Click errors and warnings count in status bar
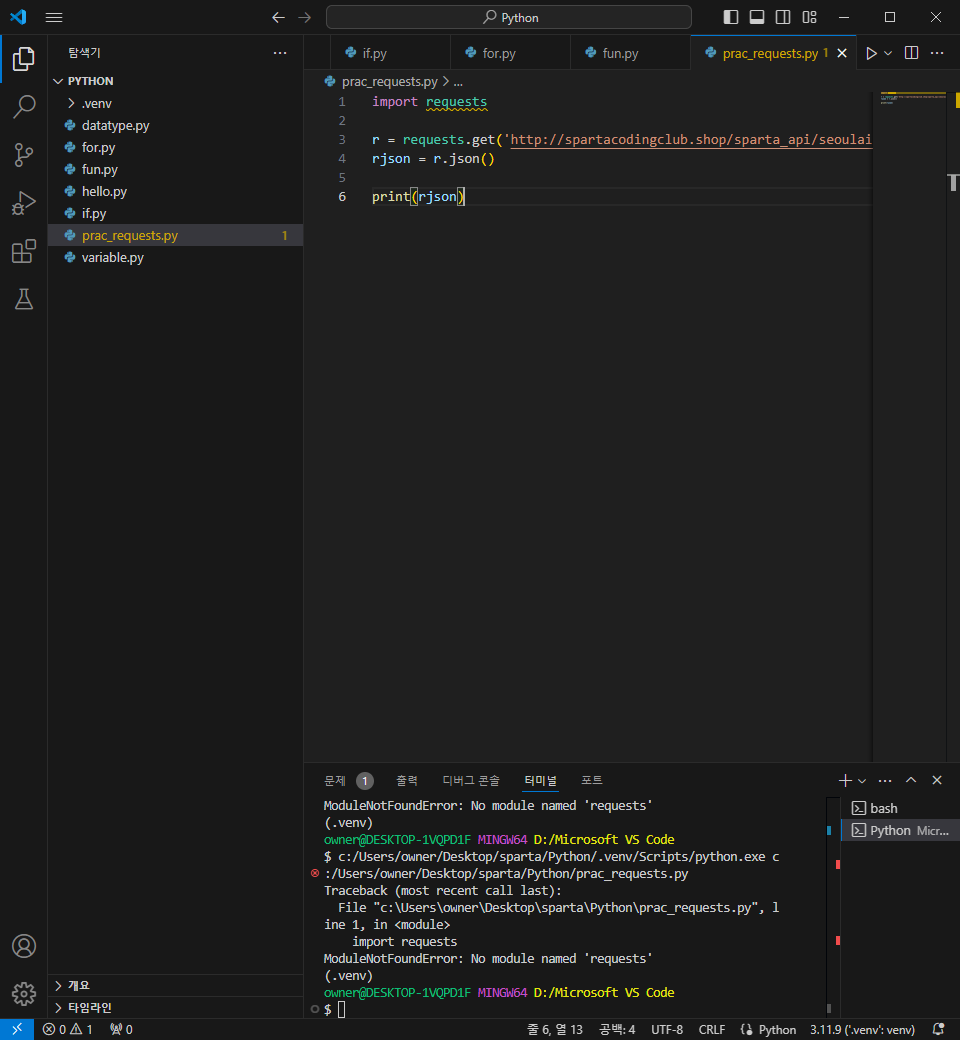Image resolution: width=960 pixels, height=1040 pixels. 67,1029
